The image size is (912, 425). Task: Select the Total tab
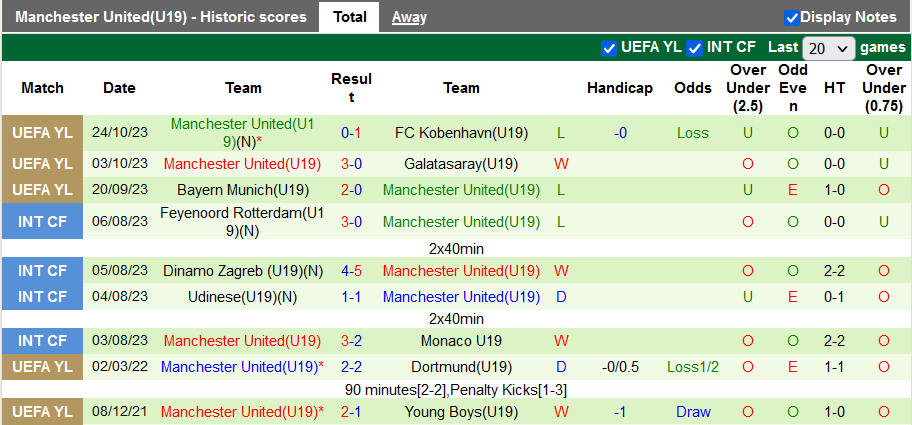pyautogui.click(x=349, y=17)
